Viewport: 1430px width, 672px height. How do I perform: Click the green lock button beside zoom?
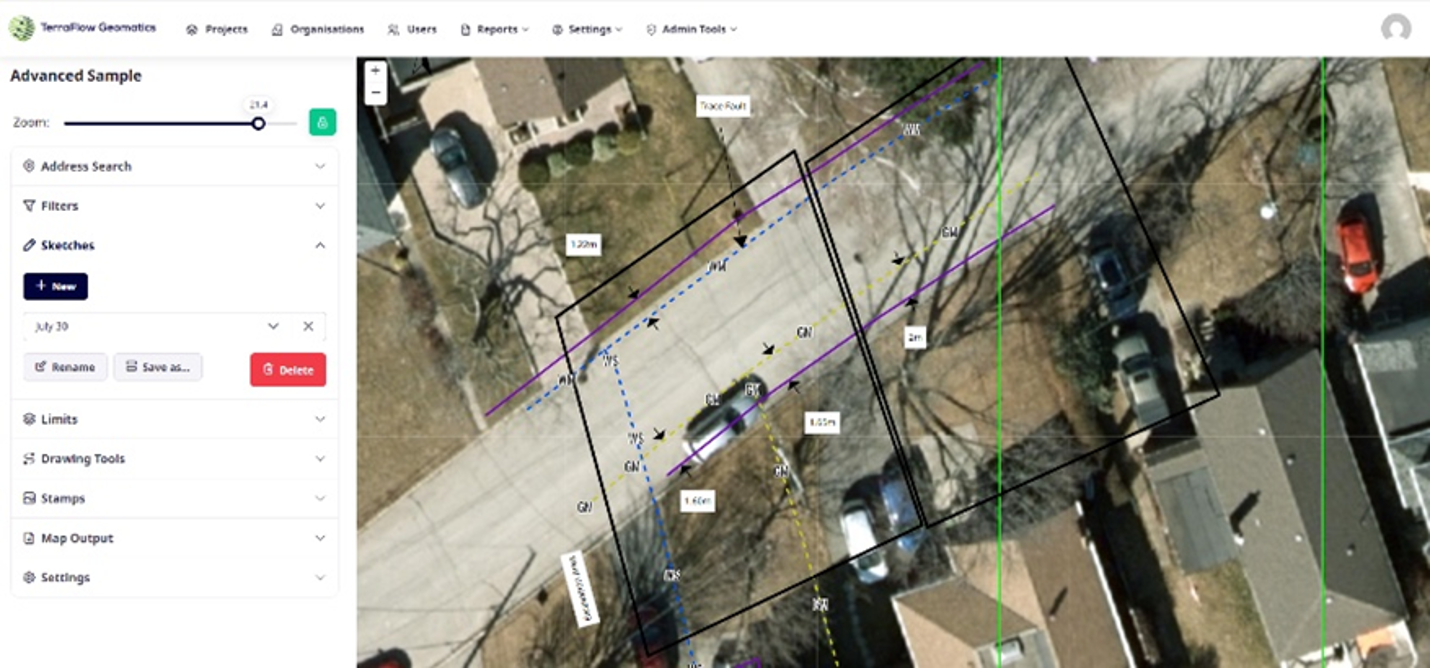pos(322,122)
